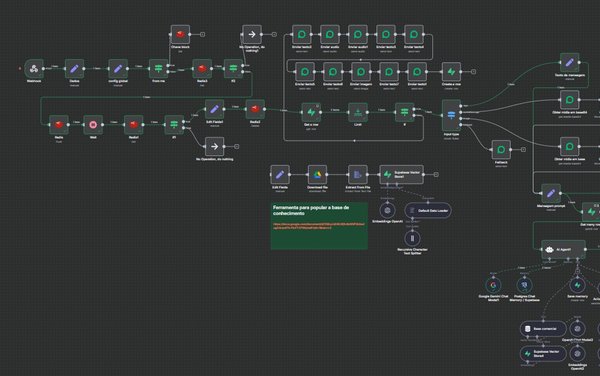Add node after Supabase Vector Store1 output
Image resolution: width=600 pixels, height=376 pixels.
tap(436, 174)
